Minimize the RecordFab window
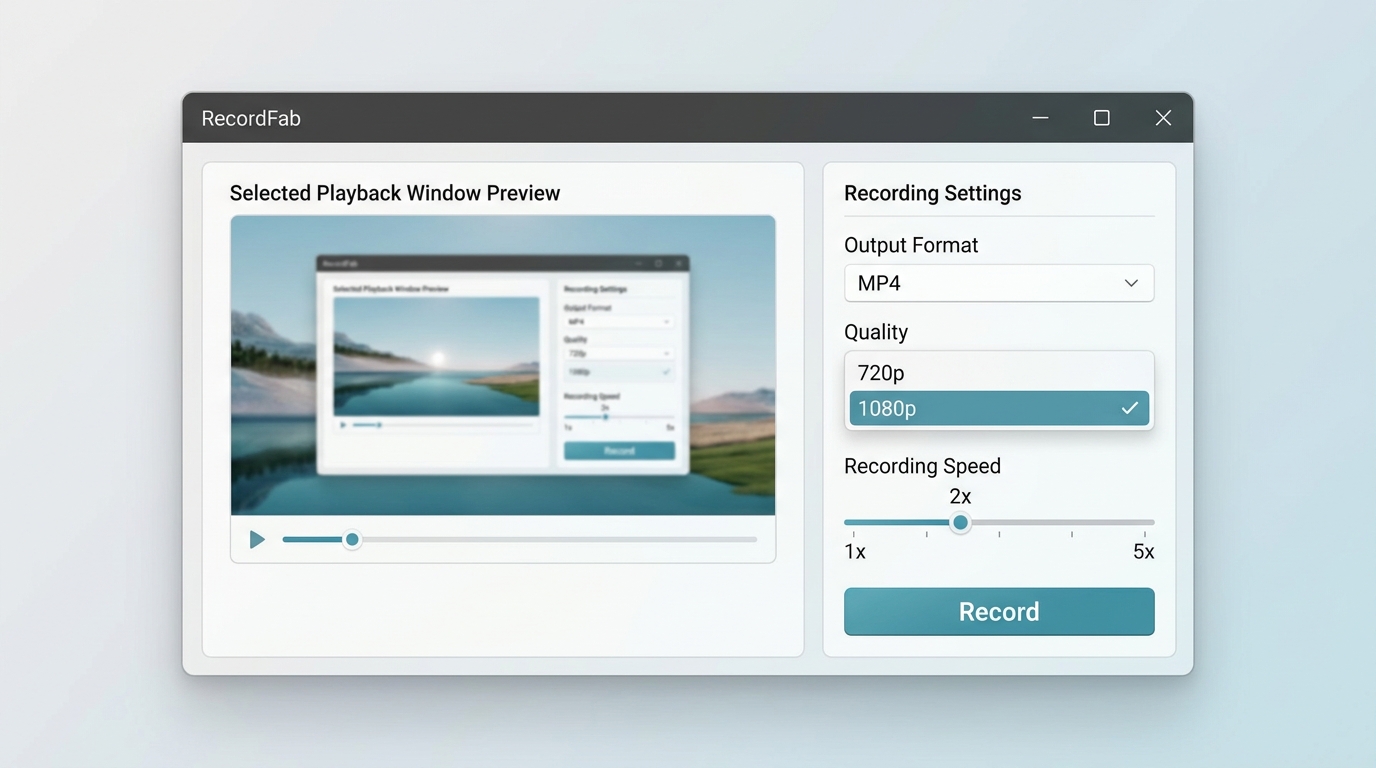The width and height of the screenshot is (1376, 768). (1040, 118)
